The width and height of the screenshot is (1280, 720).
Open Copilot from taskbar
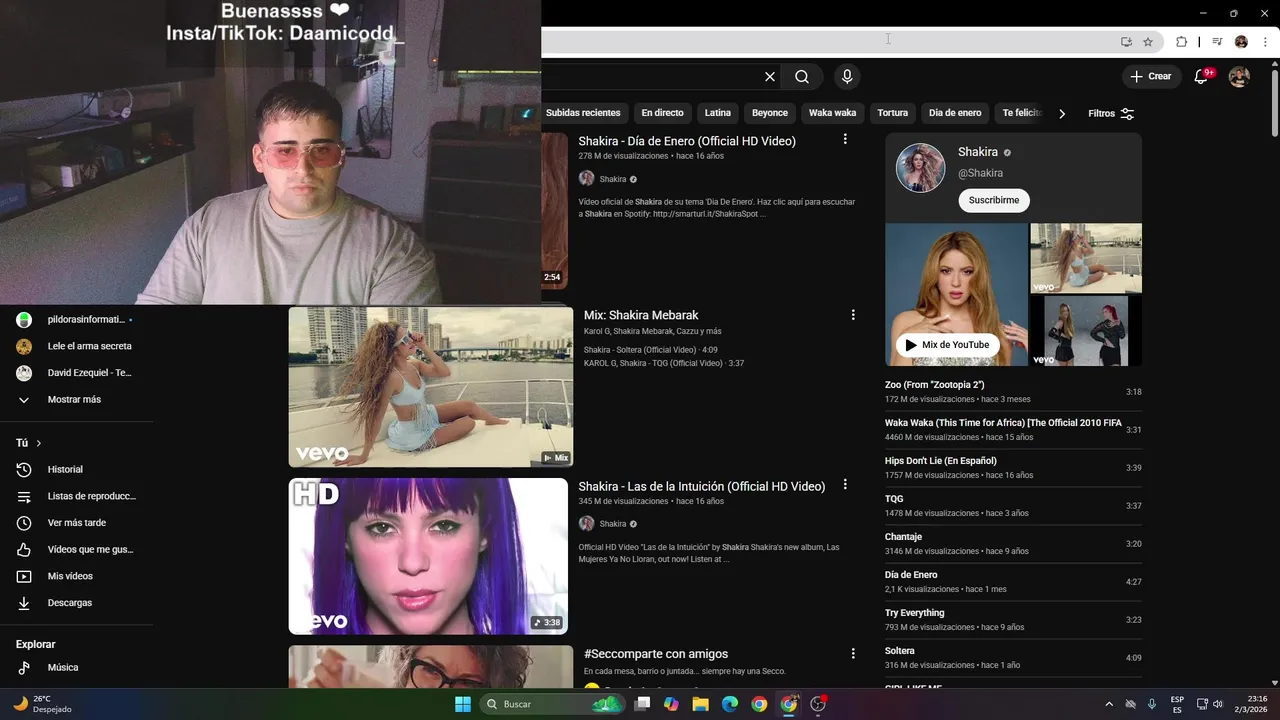pos(671,704)
